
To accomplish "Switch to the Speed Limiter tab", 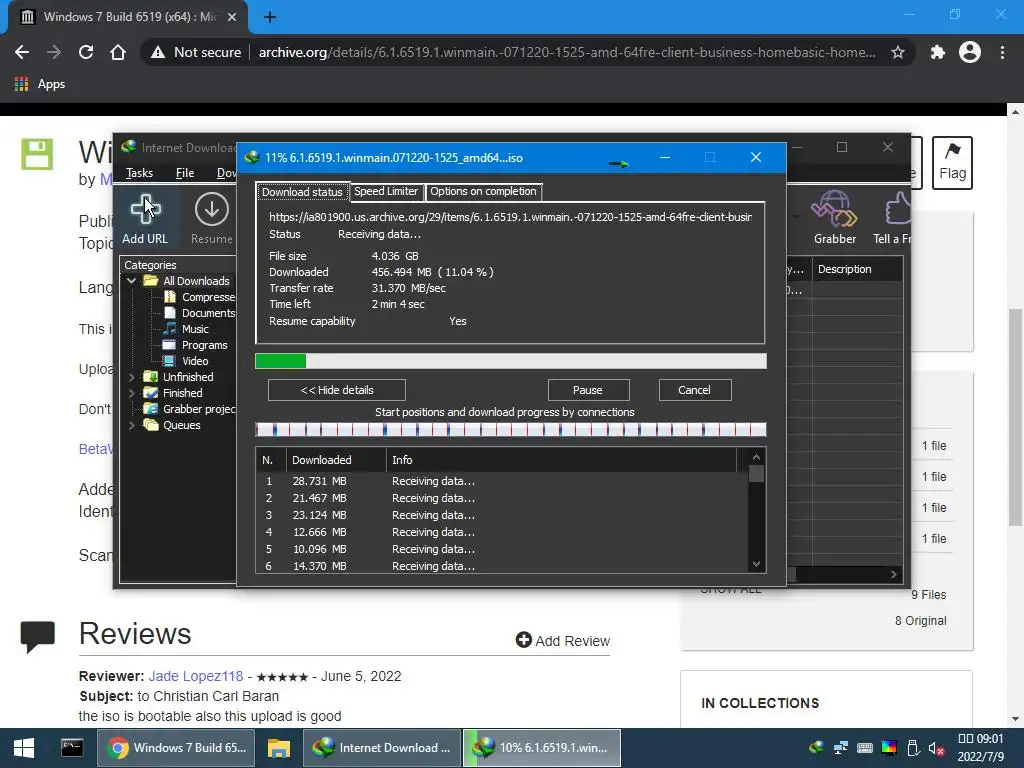I will [x=386, y=191].
